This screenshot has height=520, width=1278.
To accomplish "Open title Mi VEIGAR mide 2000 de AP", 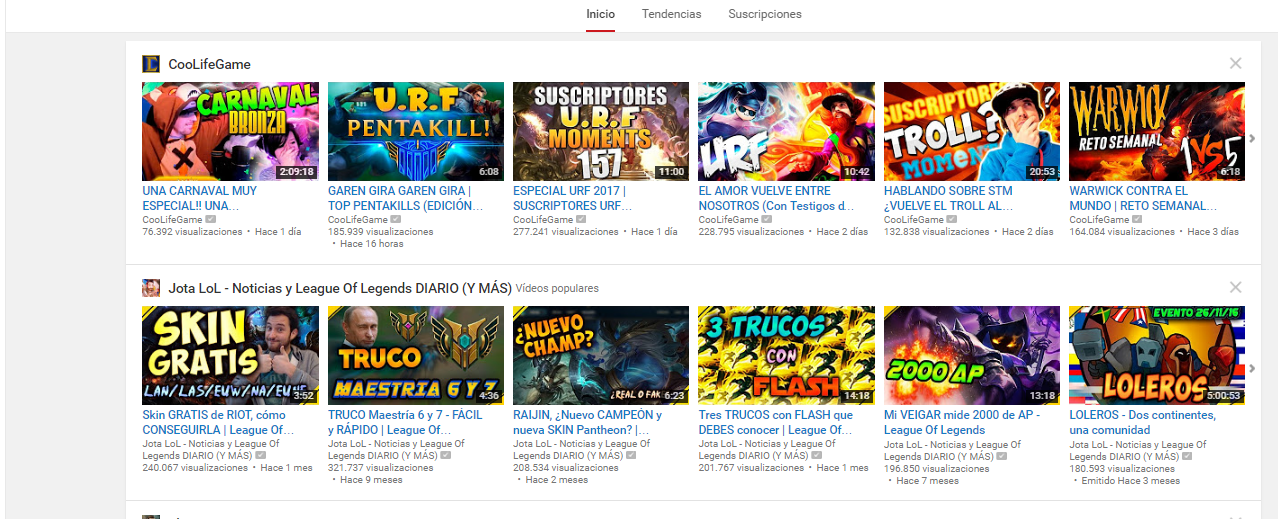I will point(962,422).
